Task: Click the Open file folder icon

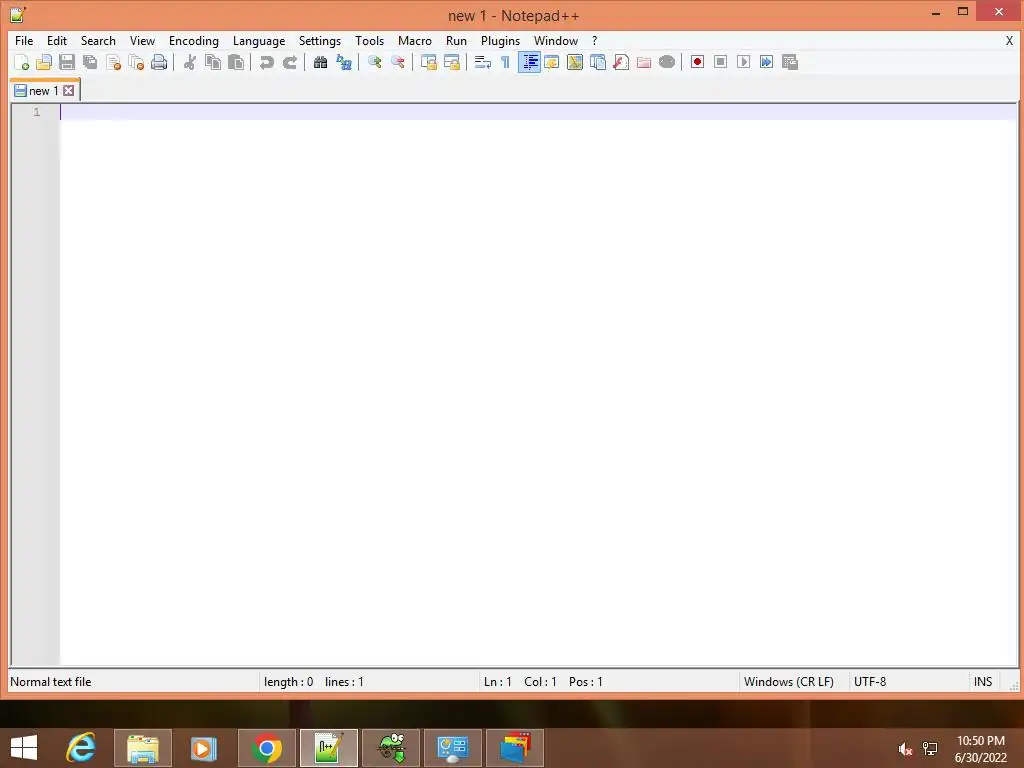Action: point(44,62)
